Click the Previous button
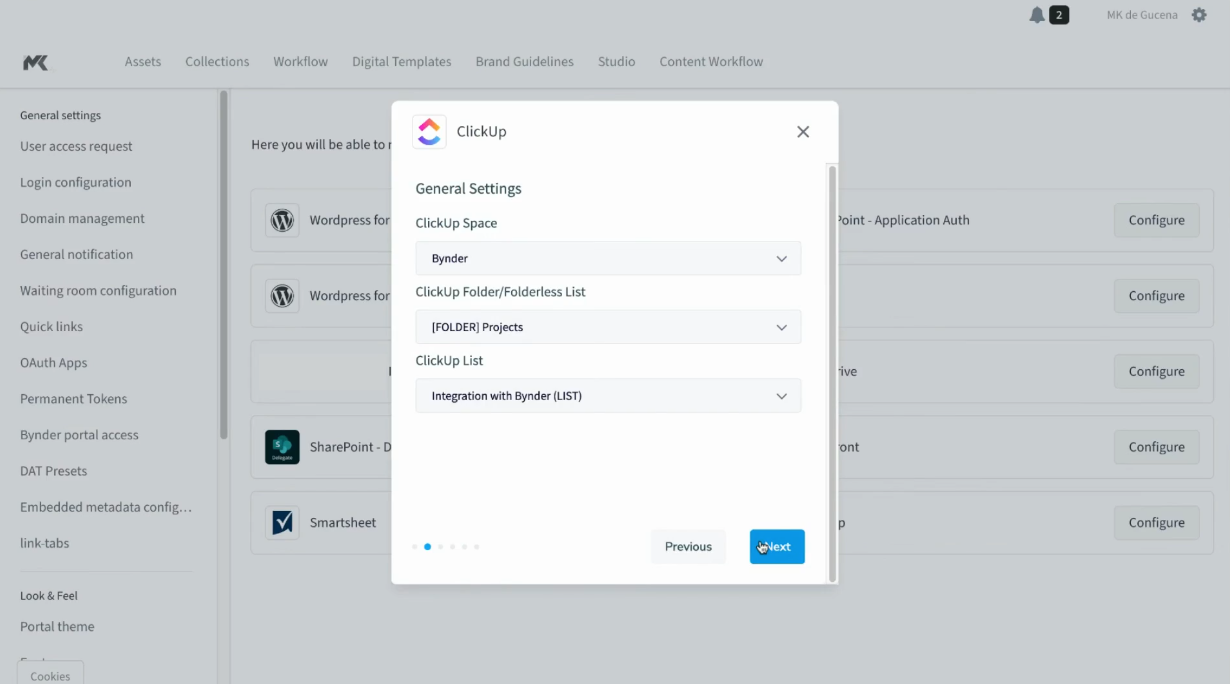The height and width of the screenshot is (684, 1230). (x=688, y=547)
